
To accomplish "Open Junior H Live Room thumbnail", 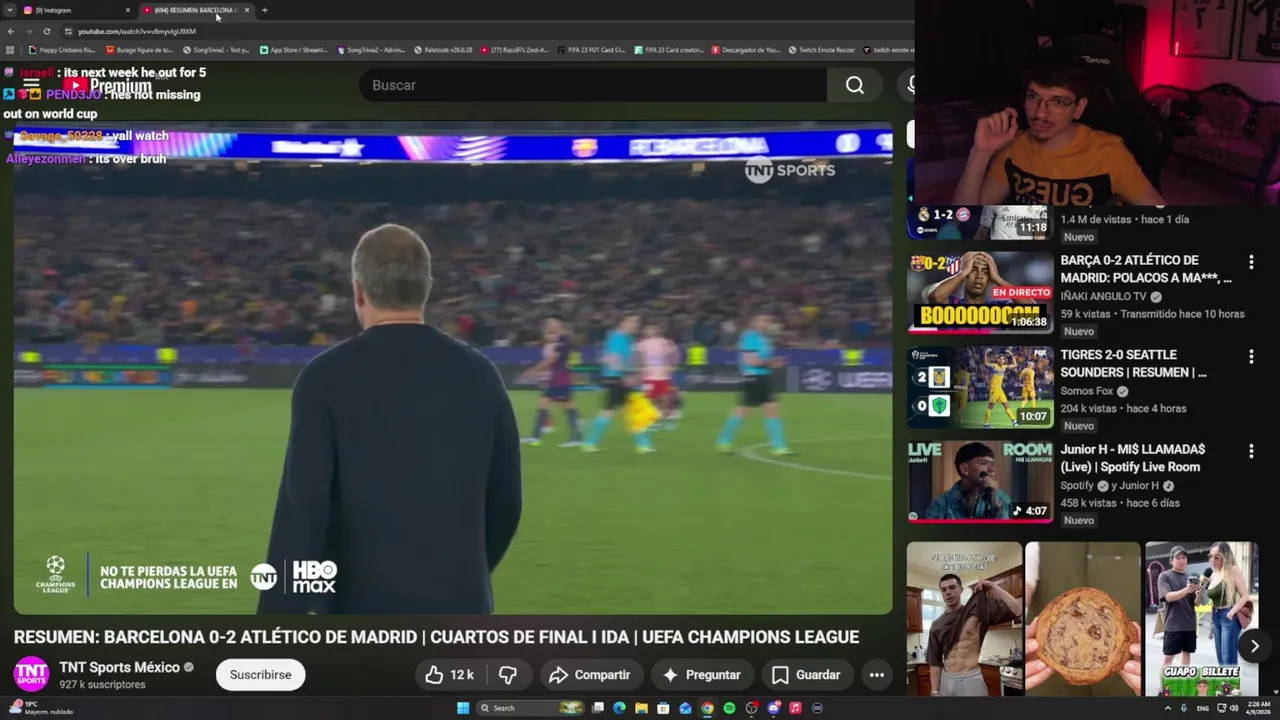I will pos(980,482).
